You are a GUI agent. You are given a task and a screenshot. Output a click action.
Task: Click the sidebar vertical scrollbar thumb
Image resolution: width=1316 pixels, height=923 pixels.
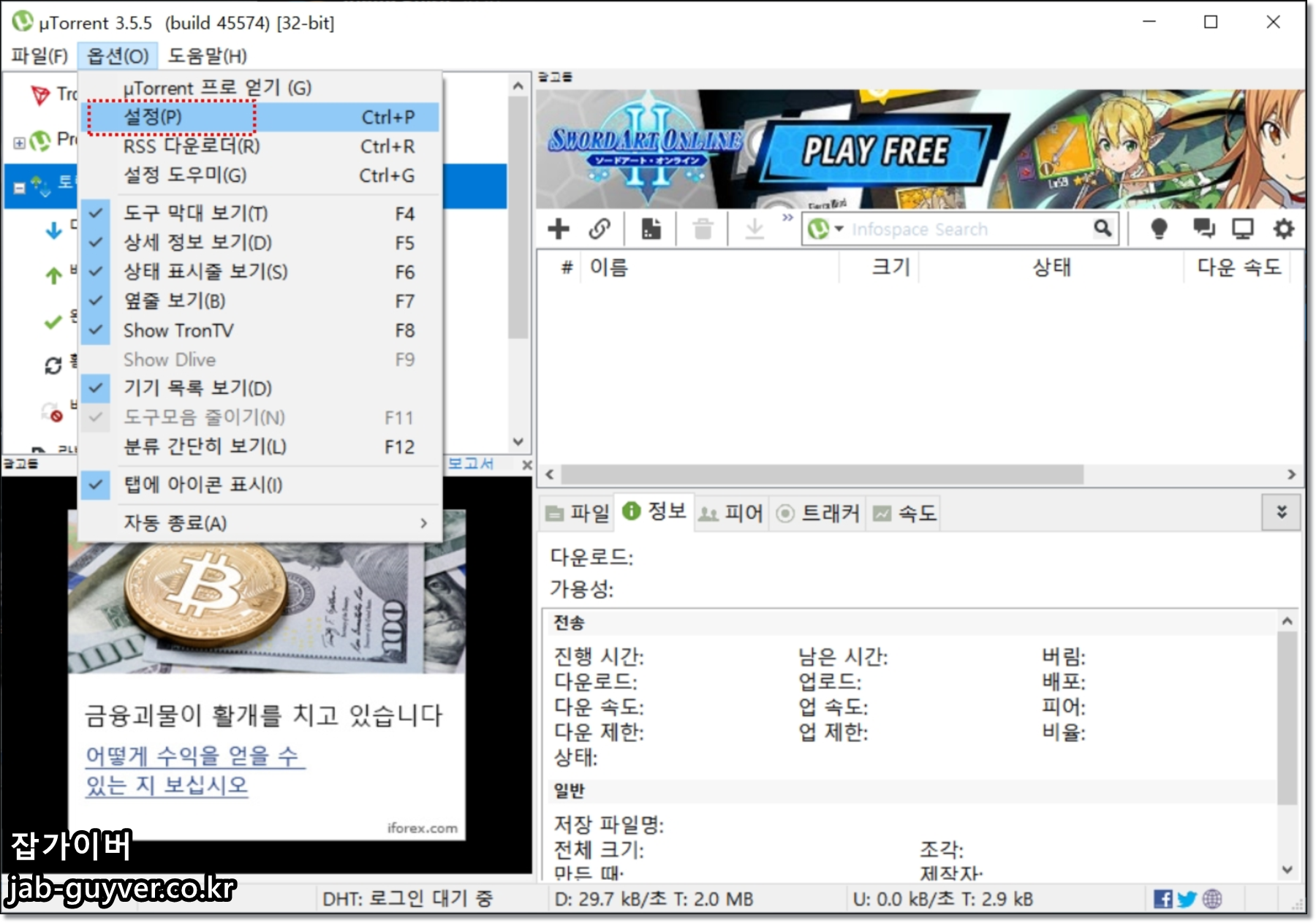coord(518,218)
